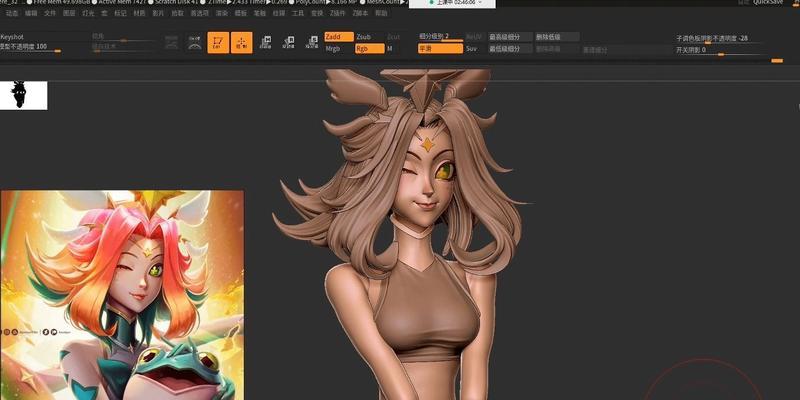Click the character silhouette thumbnail
The image size is (800, 400).
(23, 95)
